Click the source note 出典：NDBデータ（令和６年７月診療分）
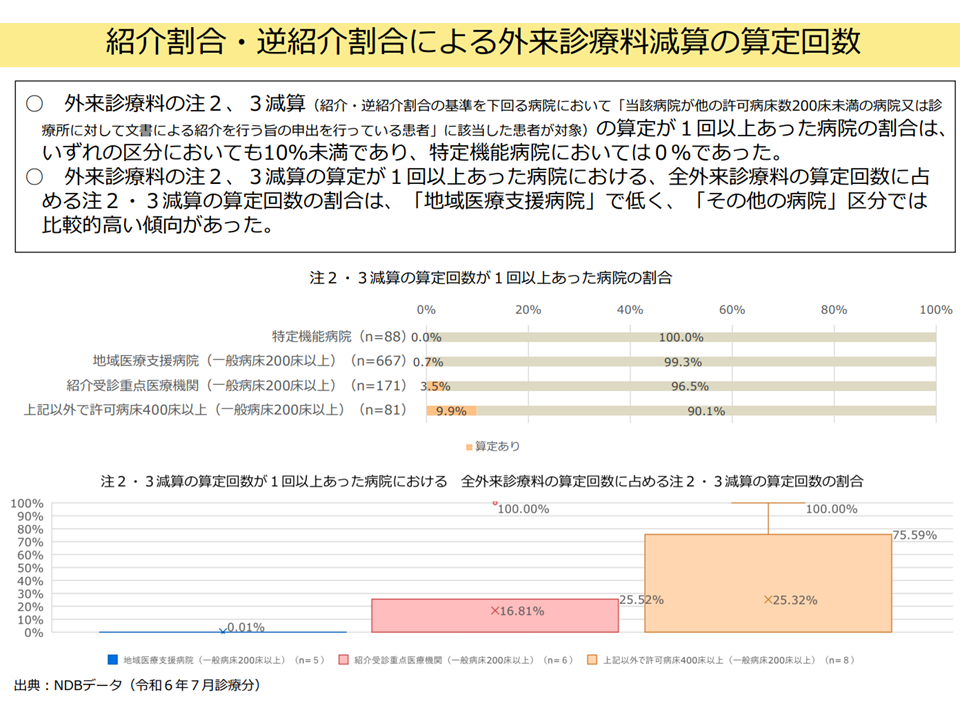 (x=138, y=685)
